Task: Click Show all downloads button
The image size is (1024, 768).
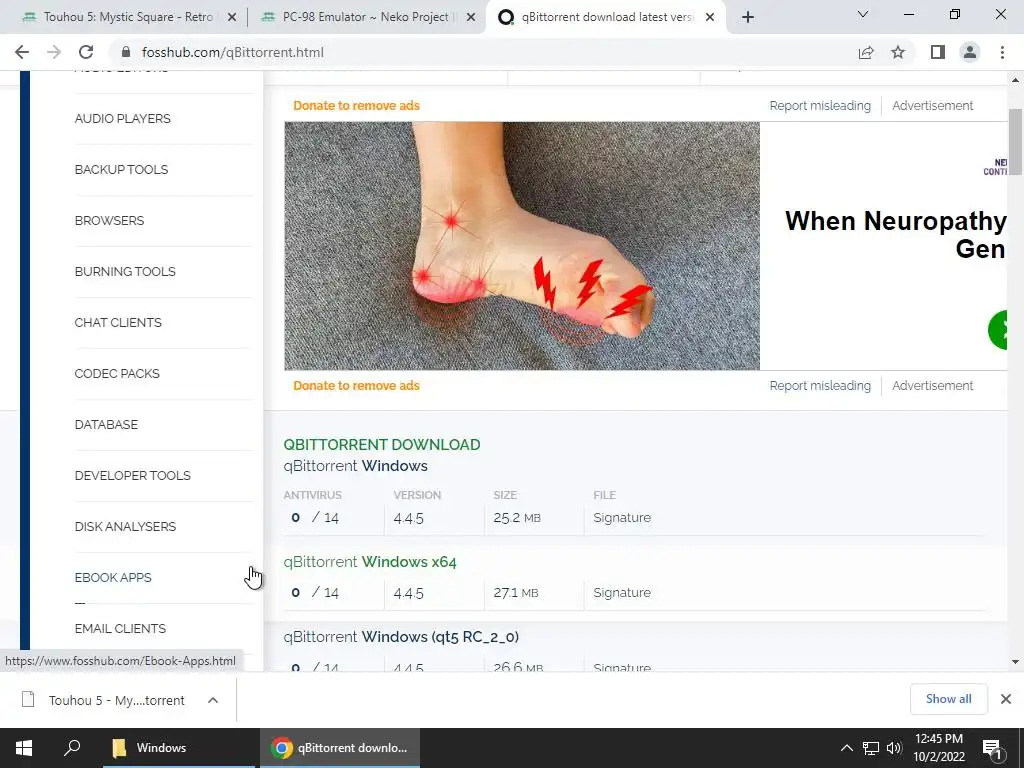Action: point(948,699)
